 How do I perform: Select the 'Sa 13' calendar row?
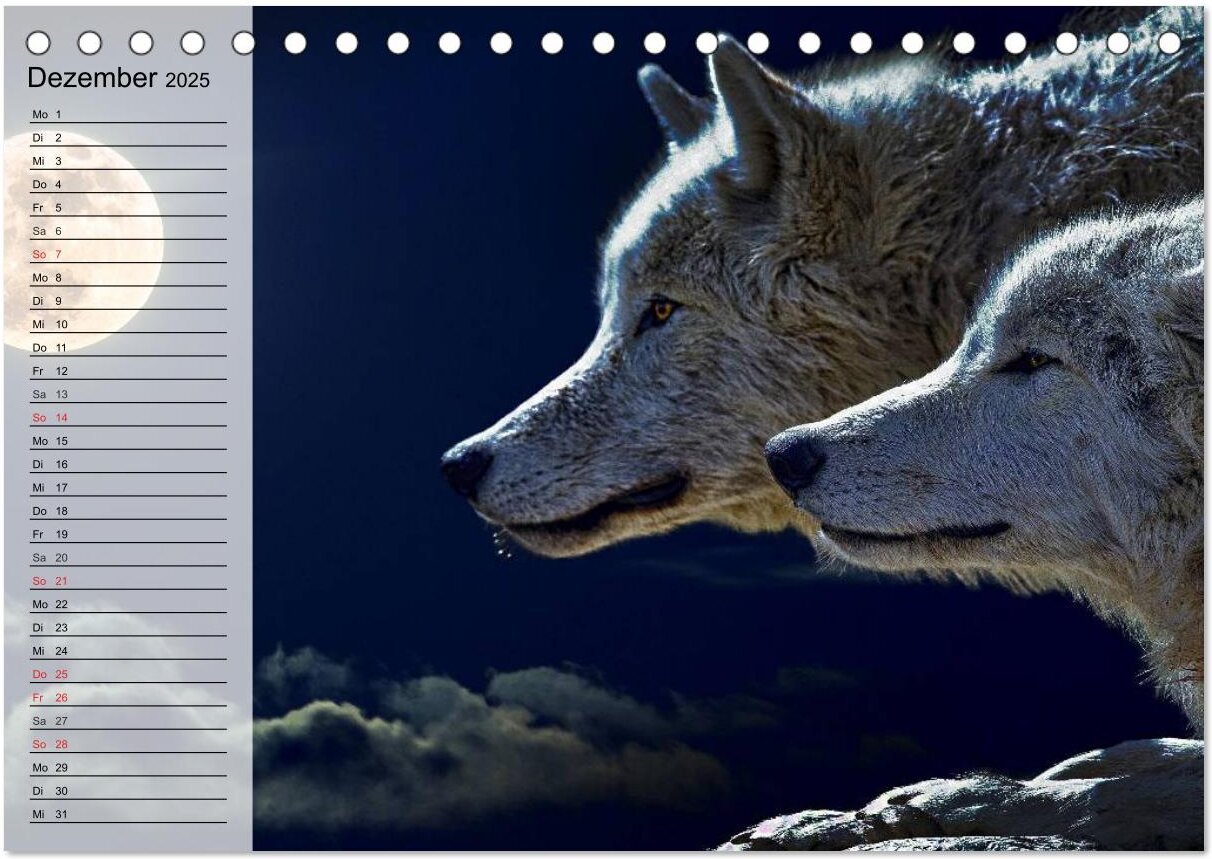[x=128, y=394]
